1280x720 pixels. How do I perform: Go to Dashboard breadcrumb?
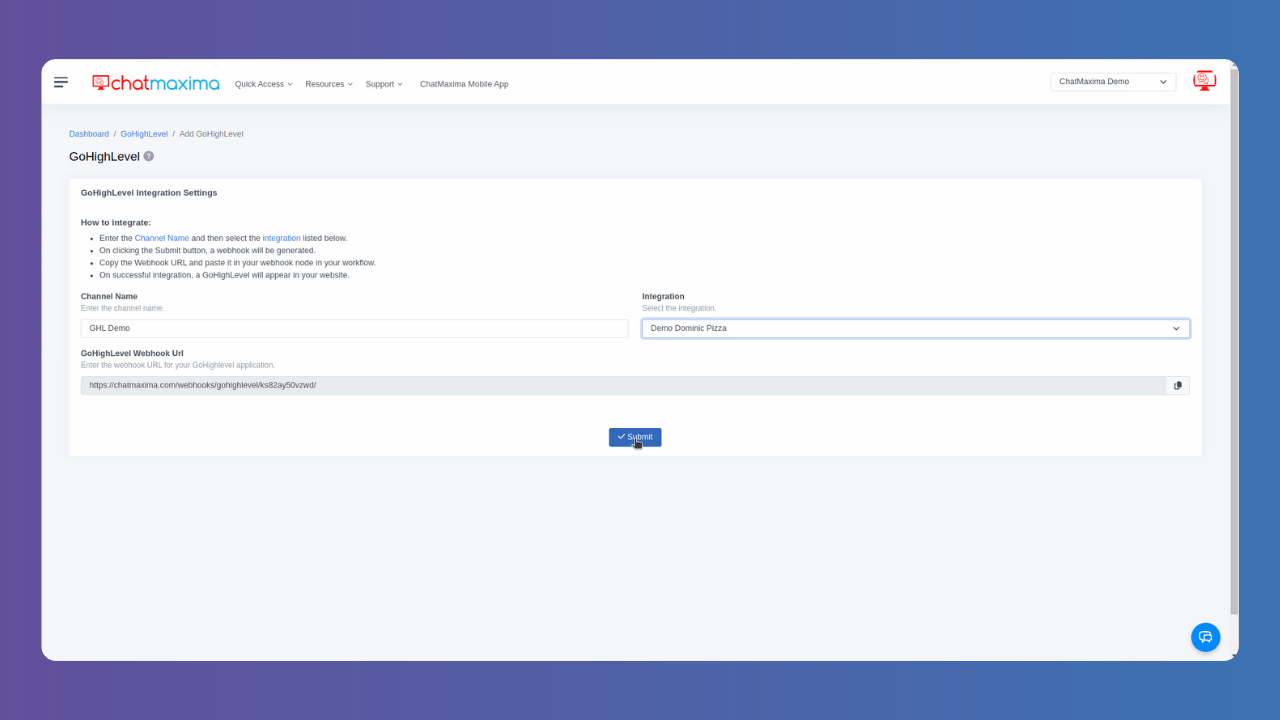[x=89, y=134]
